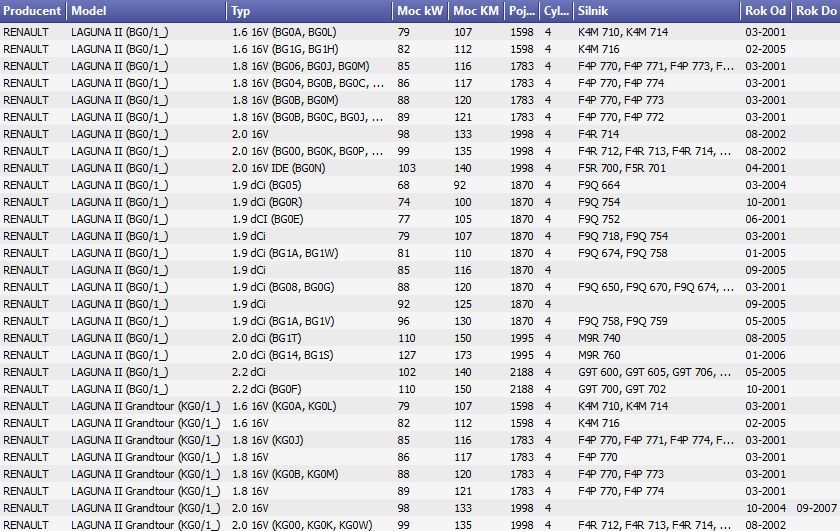This screenshot has height=531, width=840.
Task: Click the engine cell containing only F4R 714
Action: (x=598, y=134)
